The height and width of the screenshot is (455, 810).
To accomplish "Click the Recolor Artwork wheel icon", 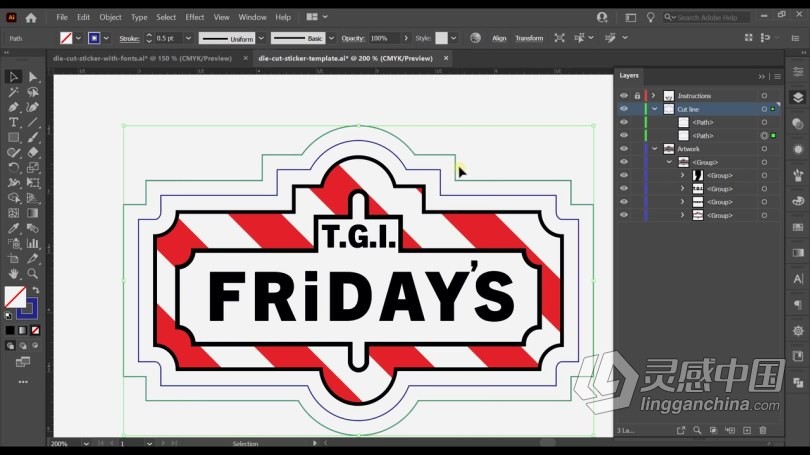I will pos(475,38).
